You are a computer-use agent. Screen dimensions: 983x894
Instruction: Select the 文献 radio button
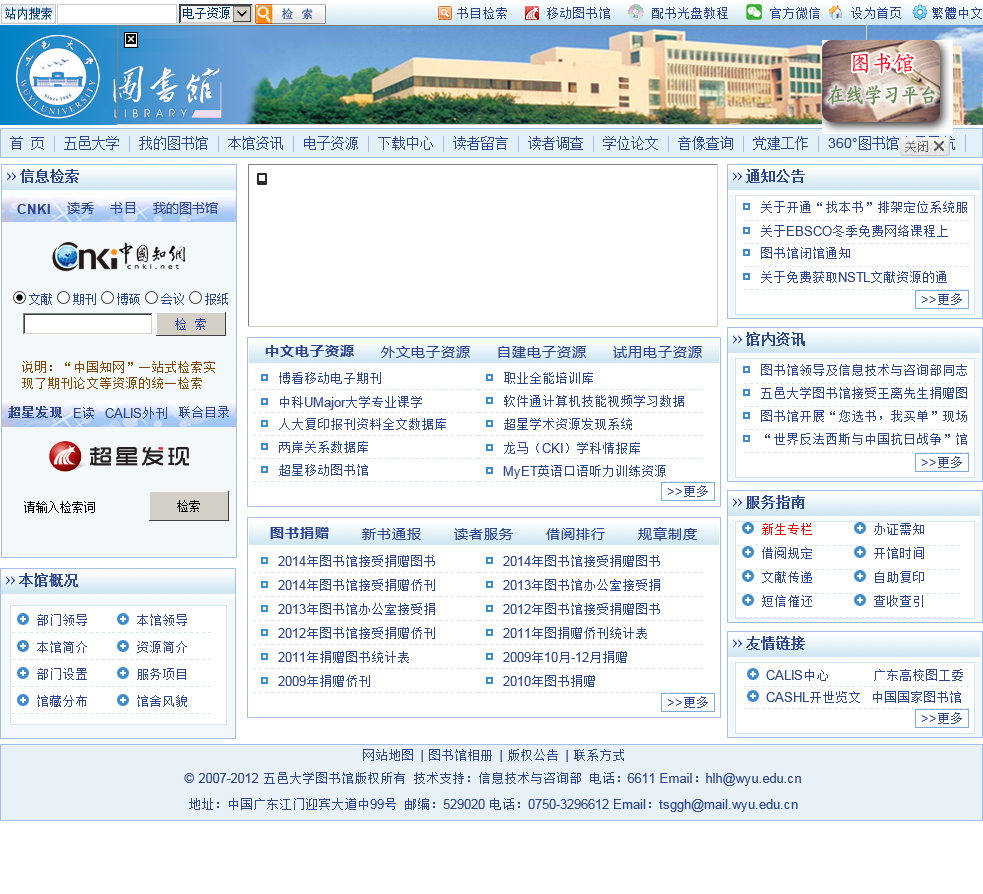pyautogui.click(x=19, y=298)
